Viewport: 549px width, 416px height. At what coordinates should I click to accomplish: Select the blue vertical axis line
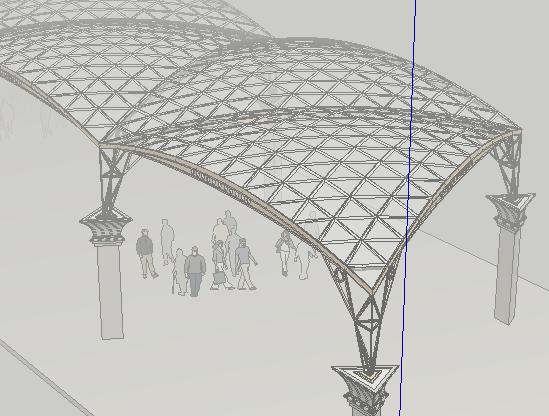(x=408, y=207)
